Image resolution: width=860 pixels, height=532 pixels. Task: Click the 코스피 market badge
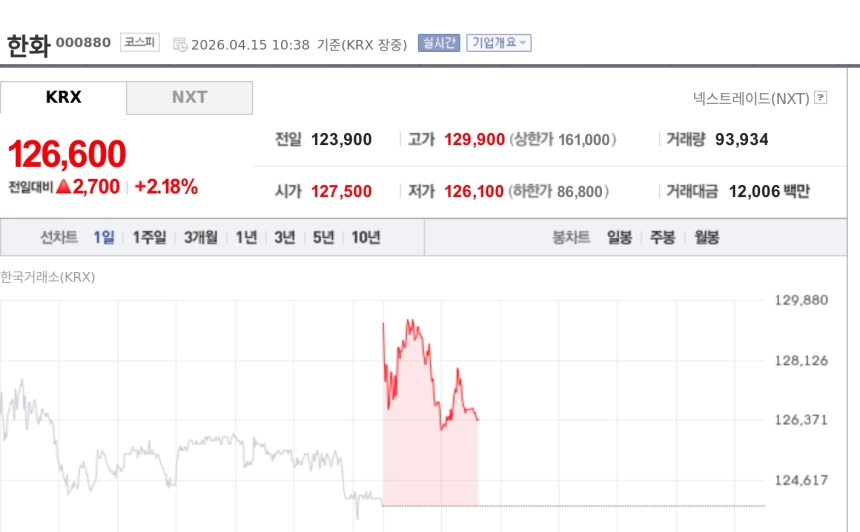[140, 42]
